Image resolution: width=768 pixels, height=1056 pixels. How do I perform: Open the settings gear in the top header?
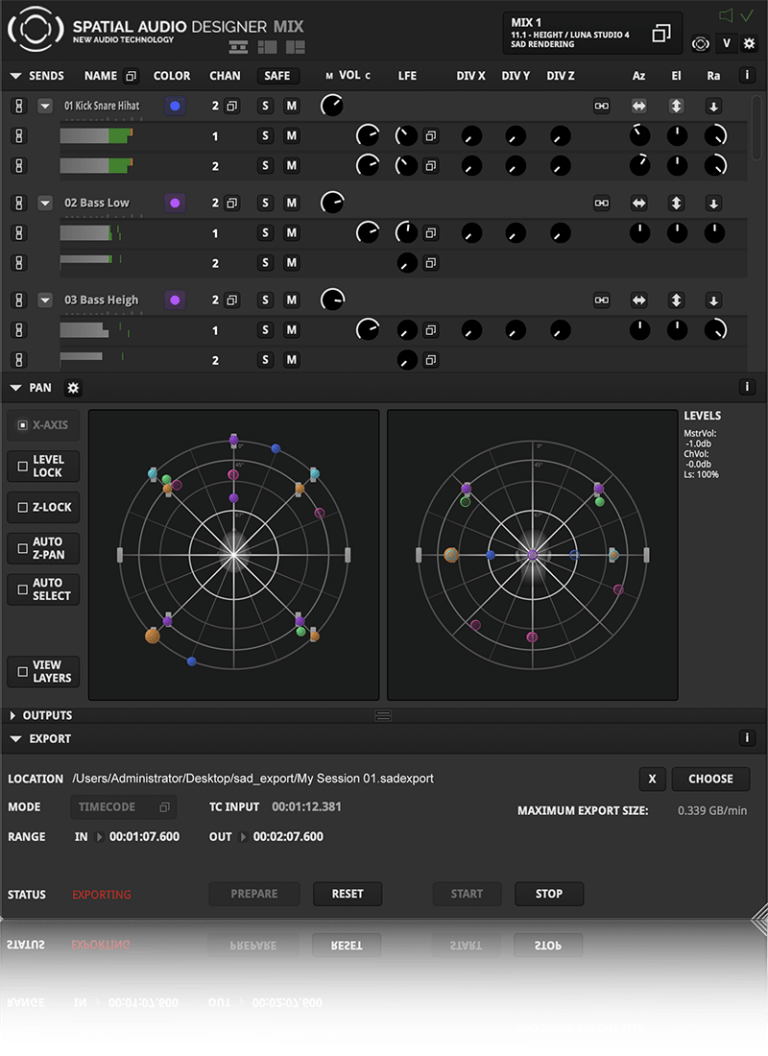point(749,43)
